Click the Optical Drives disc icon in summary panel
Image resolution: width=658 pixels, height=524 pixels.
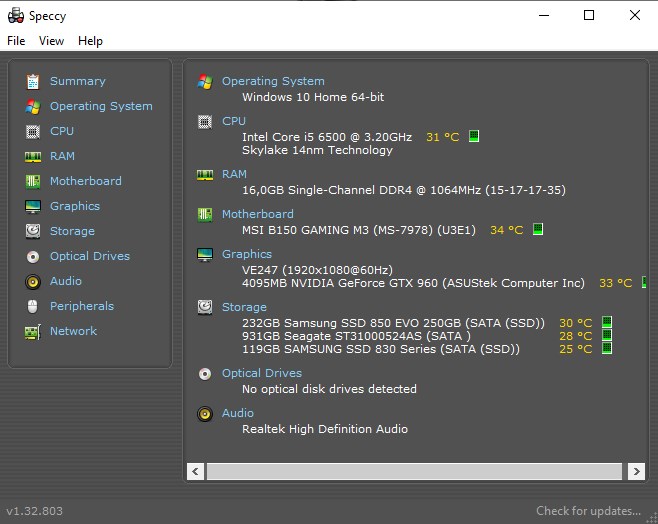pyautogui.click(x=205, y=374)
